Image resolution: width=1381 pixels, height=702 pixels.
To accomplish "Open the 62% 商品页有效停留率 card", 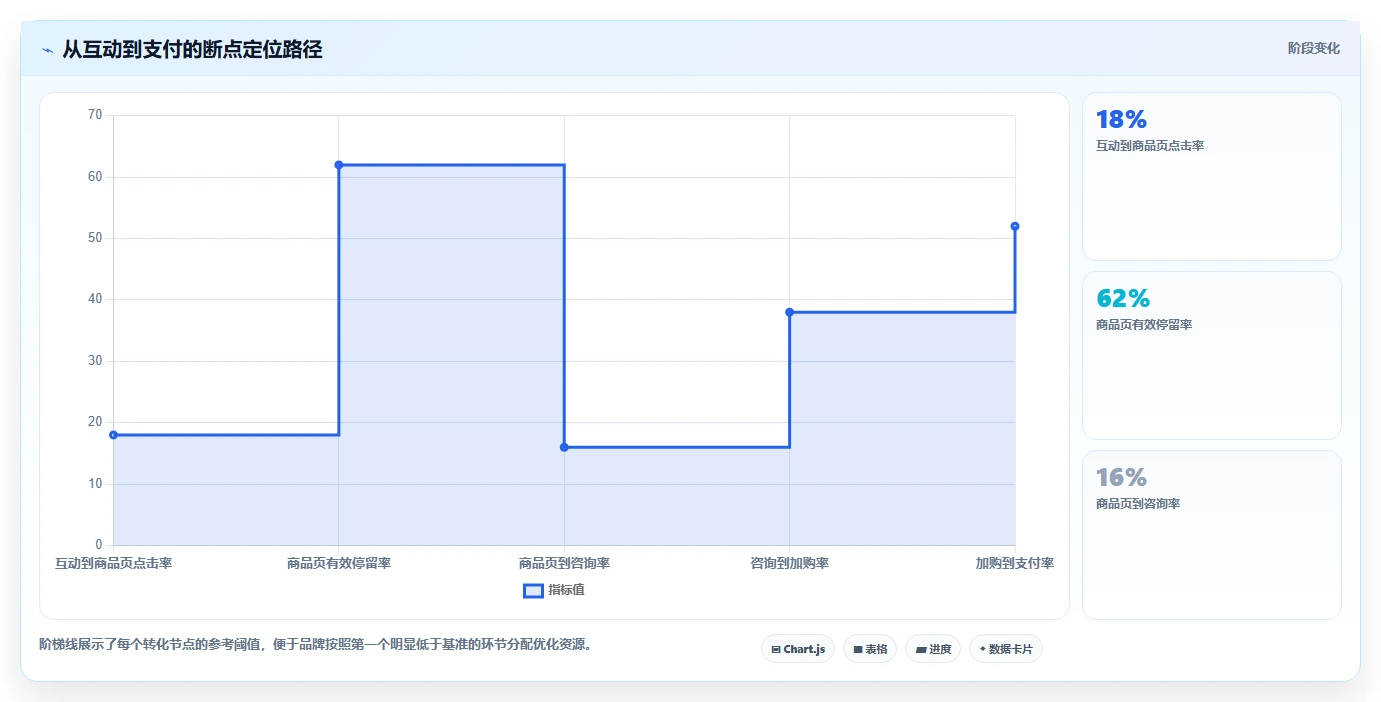I will [x=1212, y=355].
